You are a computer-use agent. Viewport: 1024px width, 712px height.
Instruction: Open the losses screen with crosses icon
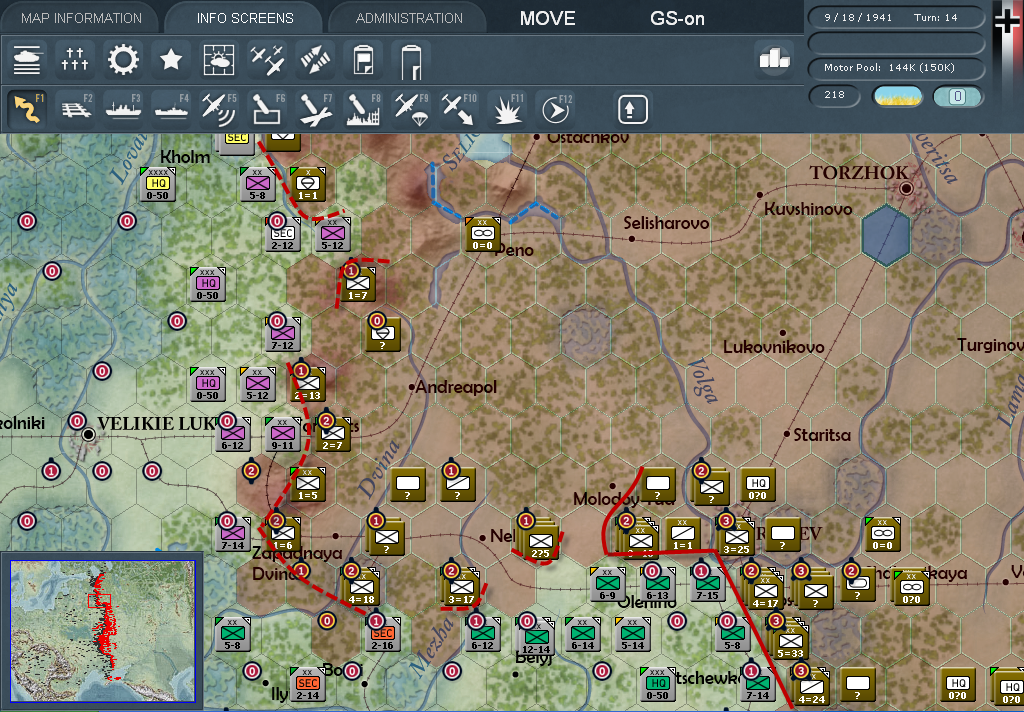click(74, 60)
